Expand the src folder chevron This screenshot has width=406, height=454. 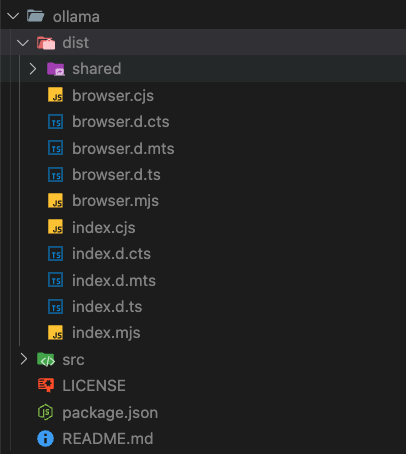pyautogui.click(x=23, y=359)
